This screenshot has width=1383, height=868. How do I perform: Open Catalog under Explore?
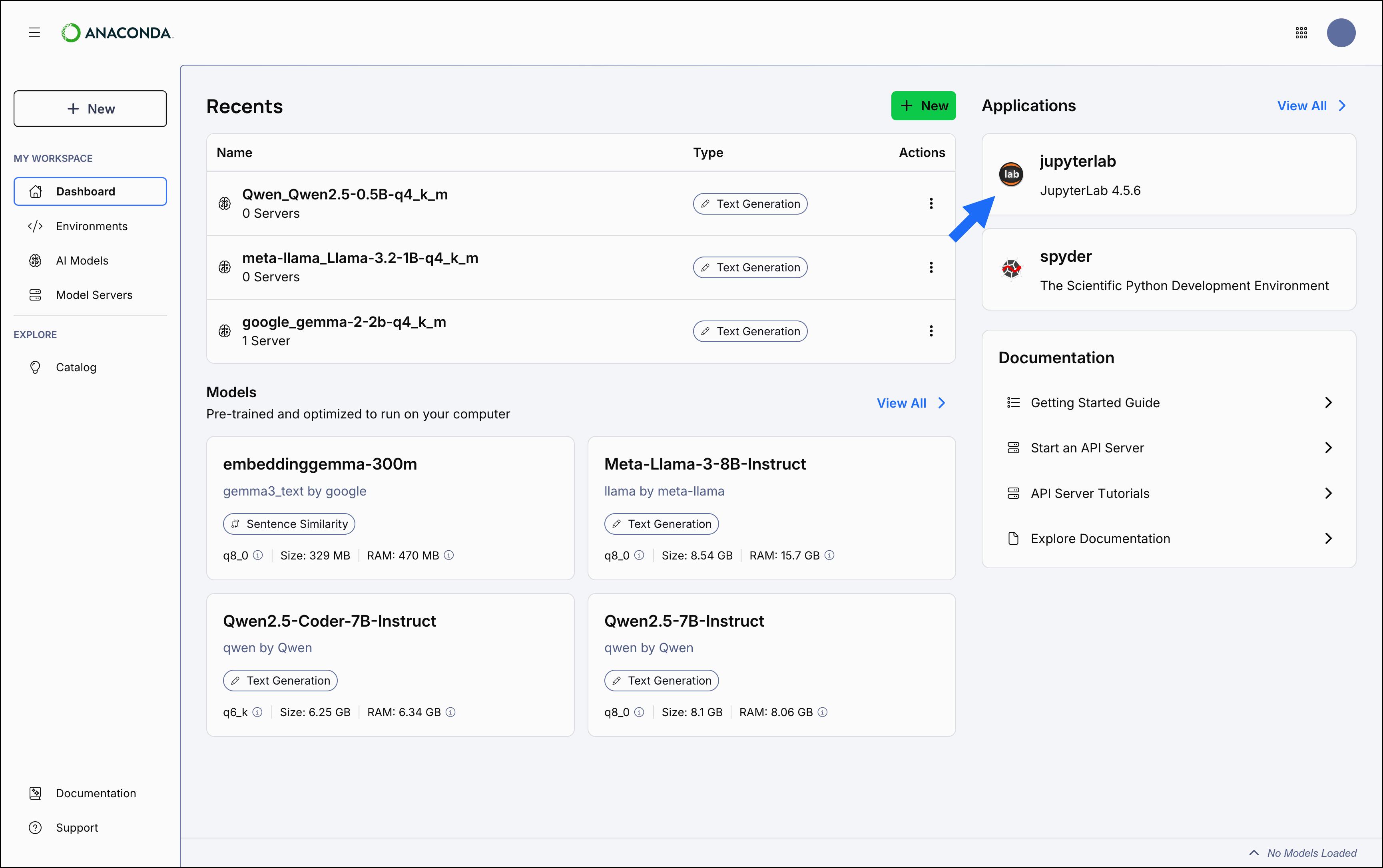click(90, 367)
